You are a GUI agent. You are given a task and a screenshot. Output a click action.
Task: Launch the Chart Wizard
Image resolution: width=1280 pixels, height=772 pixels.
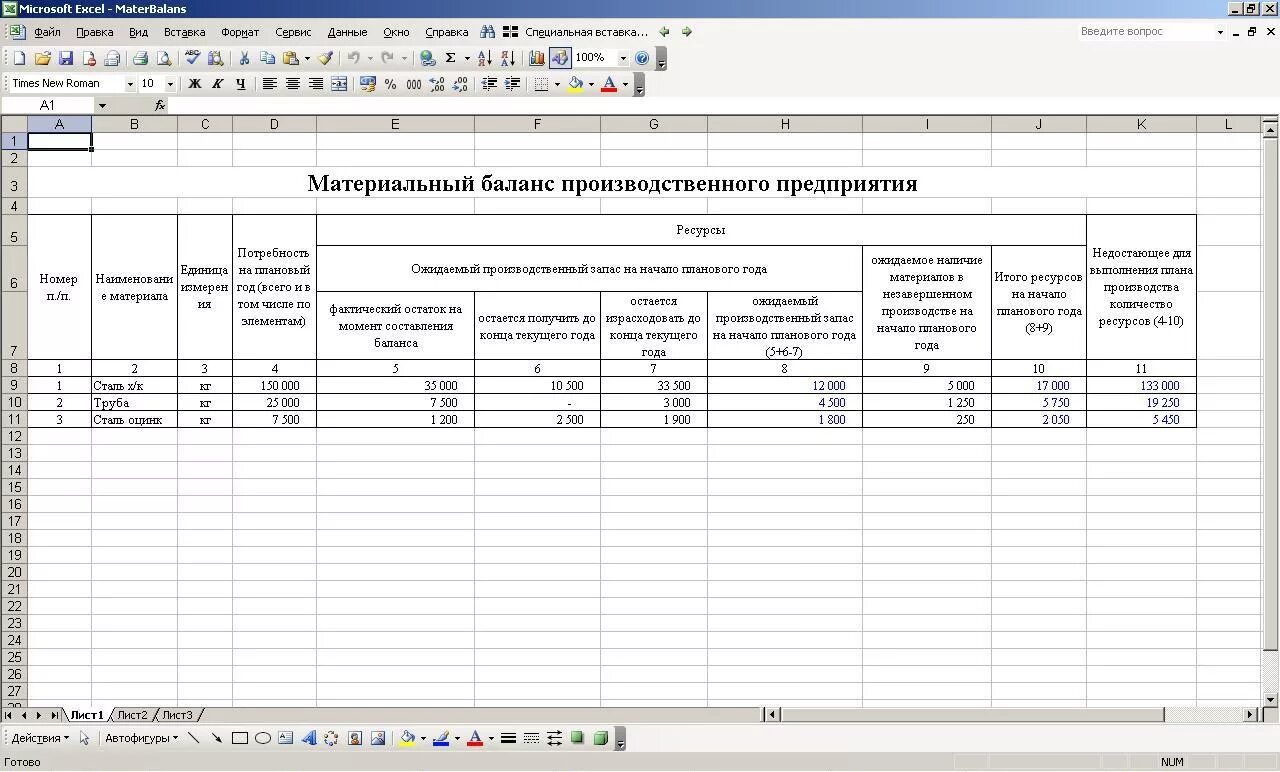(537, 58)
